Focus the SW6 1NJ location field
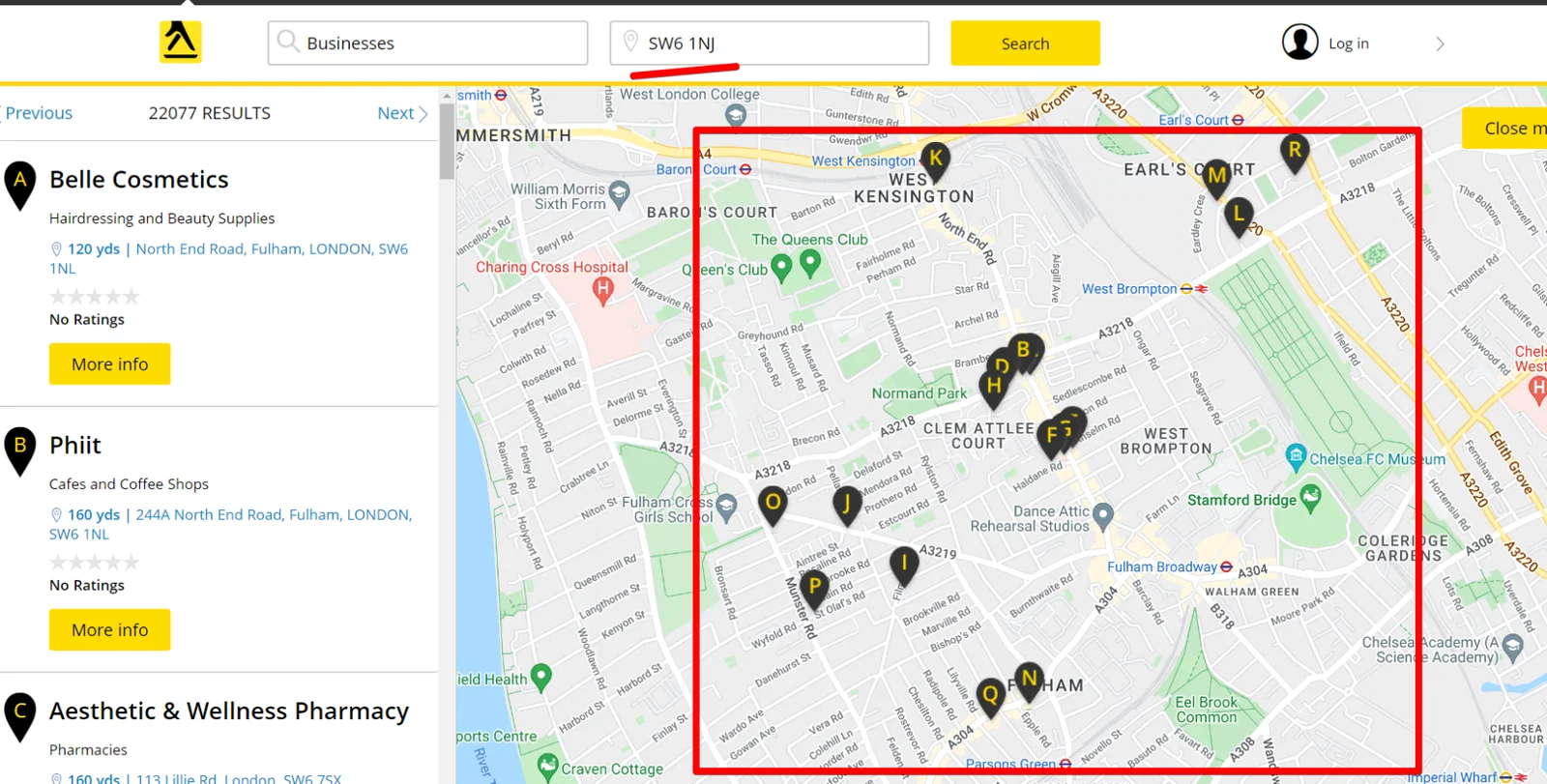Viewport: 1547px width, 784px height. click(x=770, y=44)
